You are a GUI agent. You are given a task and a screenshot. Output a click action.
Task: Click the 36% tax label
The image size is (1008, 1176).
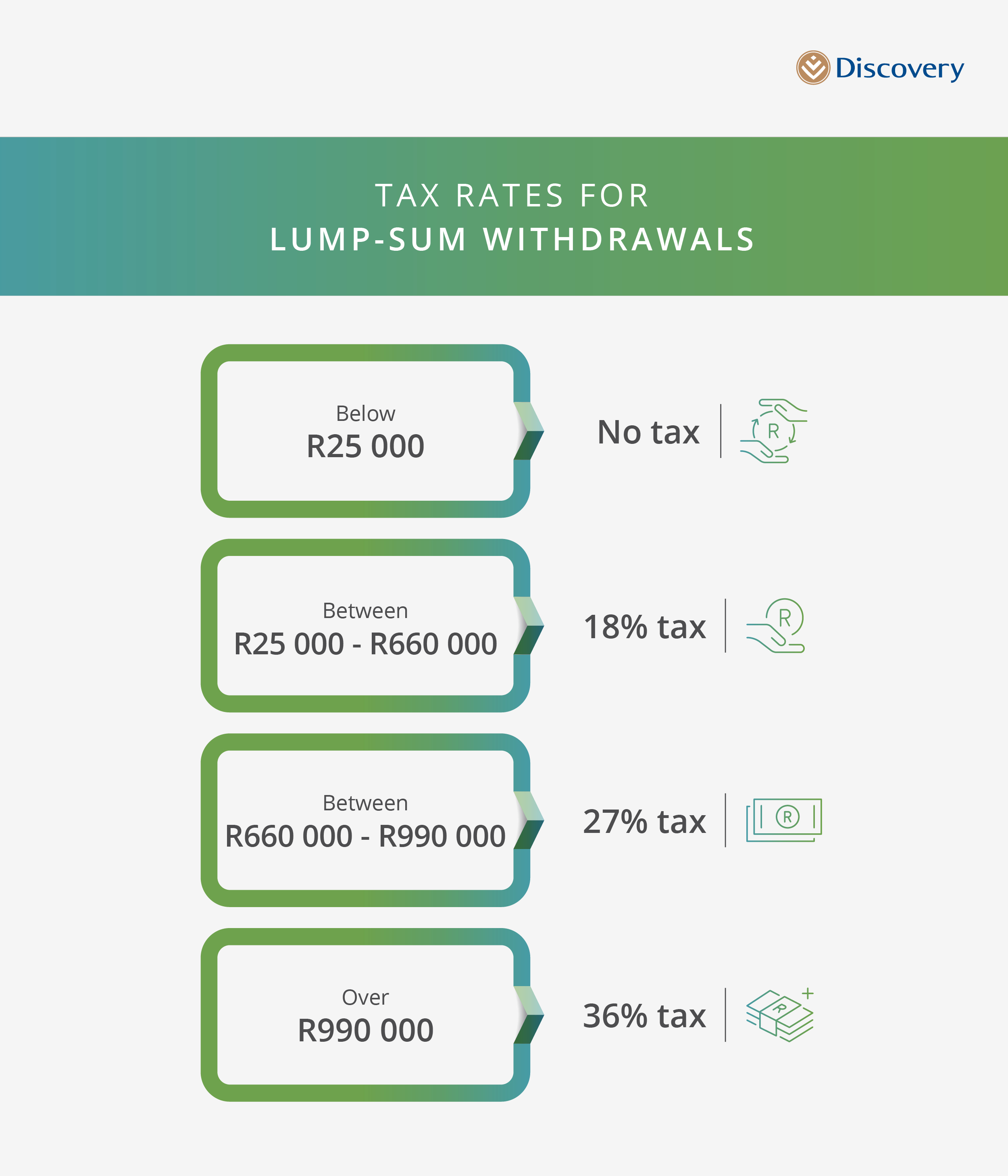click(x=645, y=1016)
